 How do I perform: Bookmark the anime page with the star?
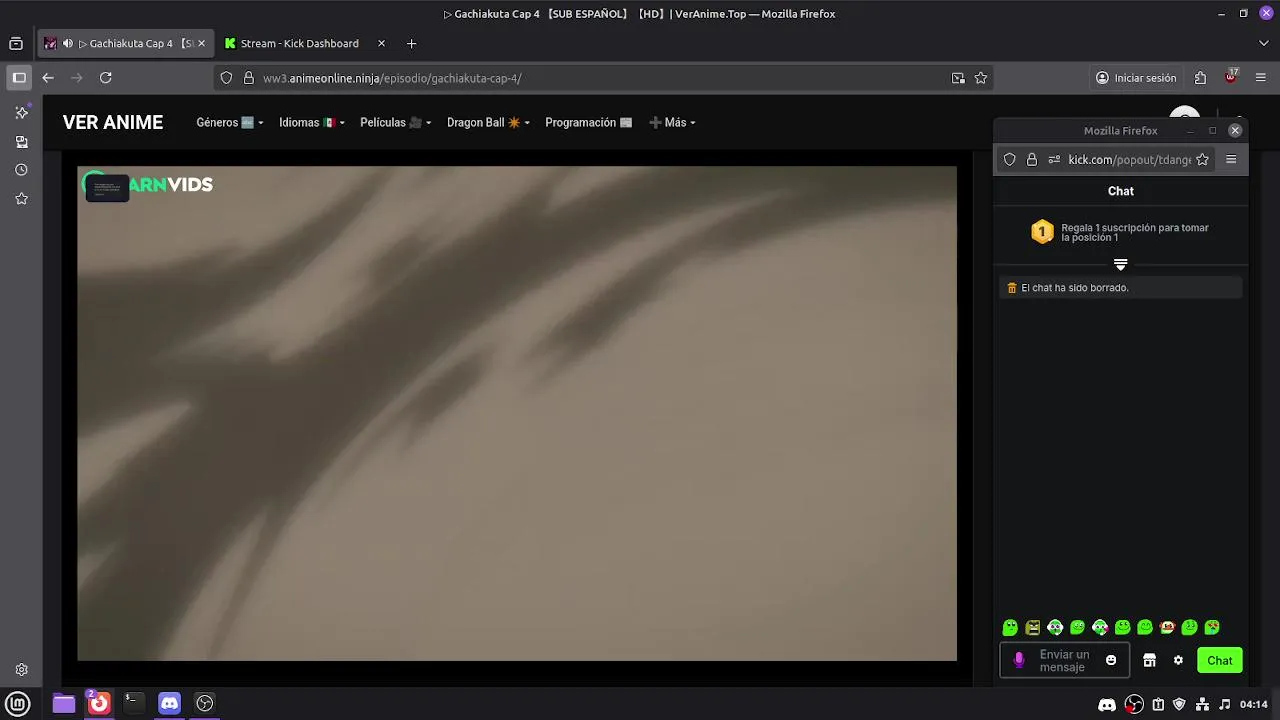click(981, 78)
